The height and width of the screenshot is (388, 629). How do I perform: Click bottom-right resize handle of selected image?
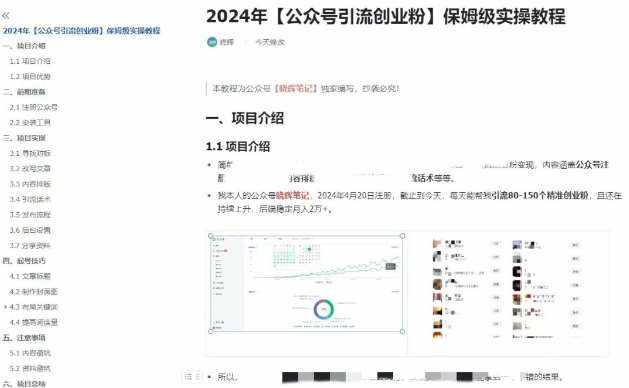tap(402, 331)
